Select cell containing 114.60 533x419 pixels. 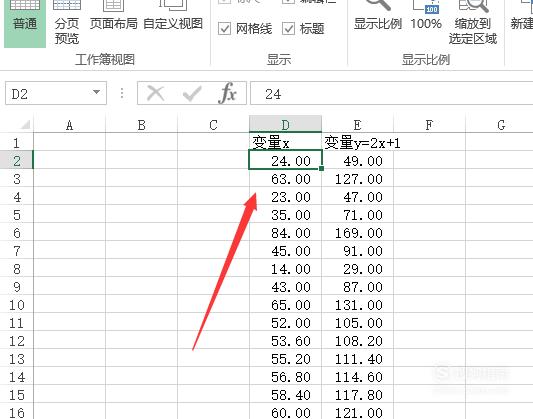point(358,377)
